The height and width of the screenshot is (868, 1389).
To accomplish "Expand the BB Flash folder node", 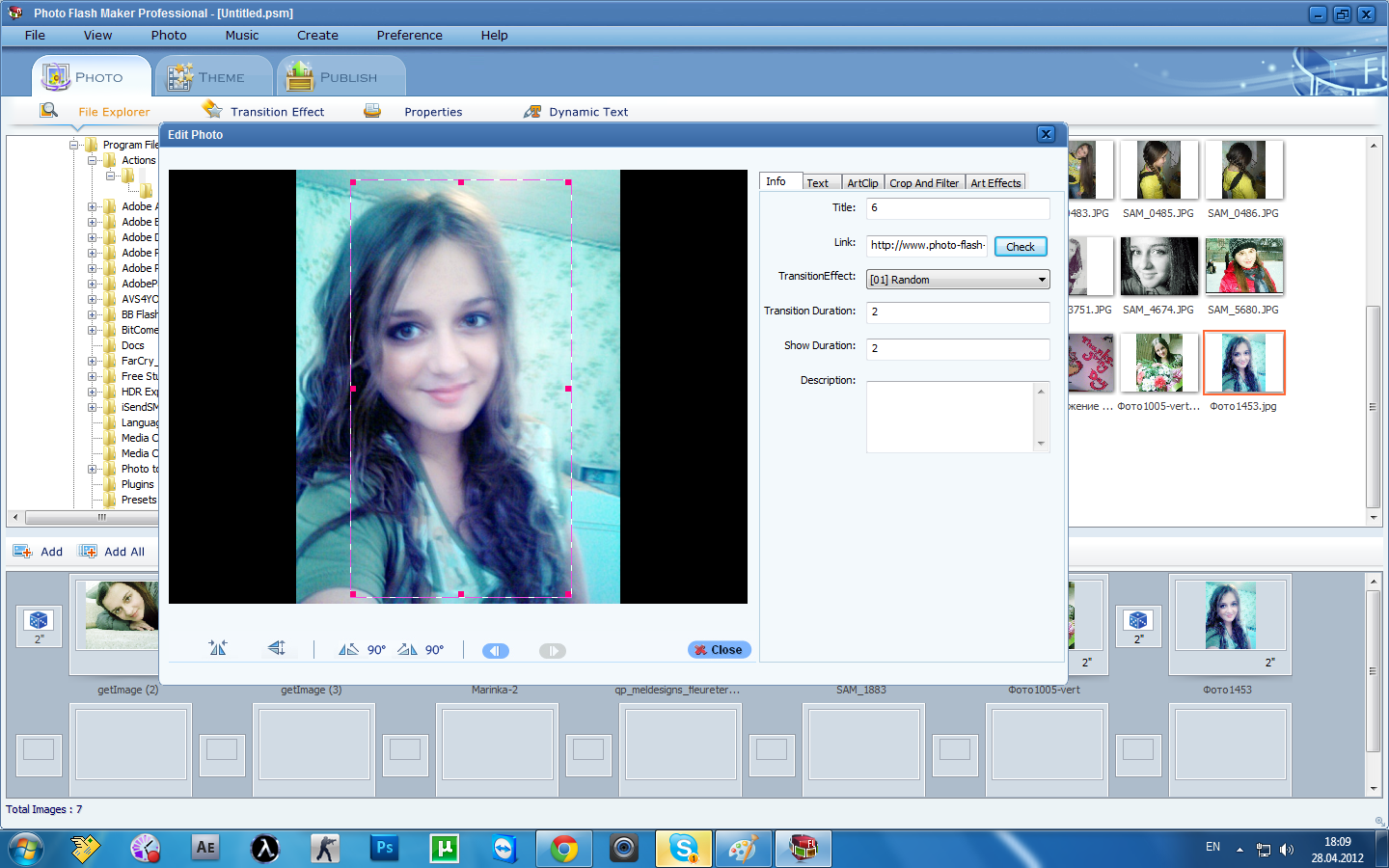I will coord(93,314).
